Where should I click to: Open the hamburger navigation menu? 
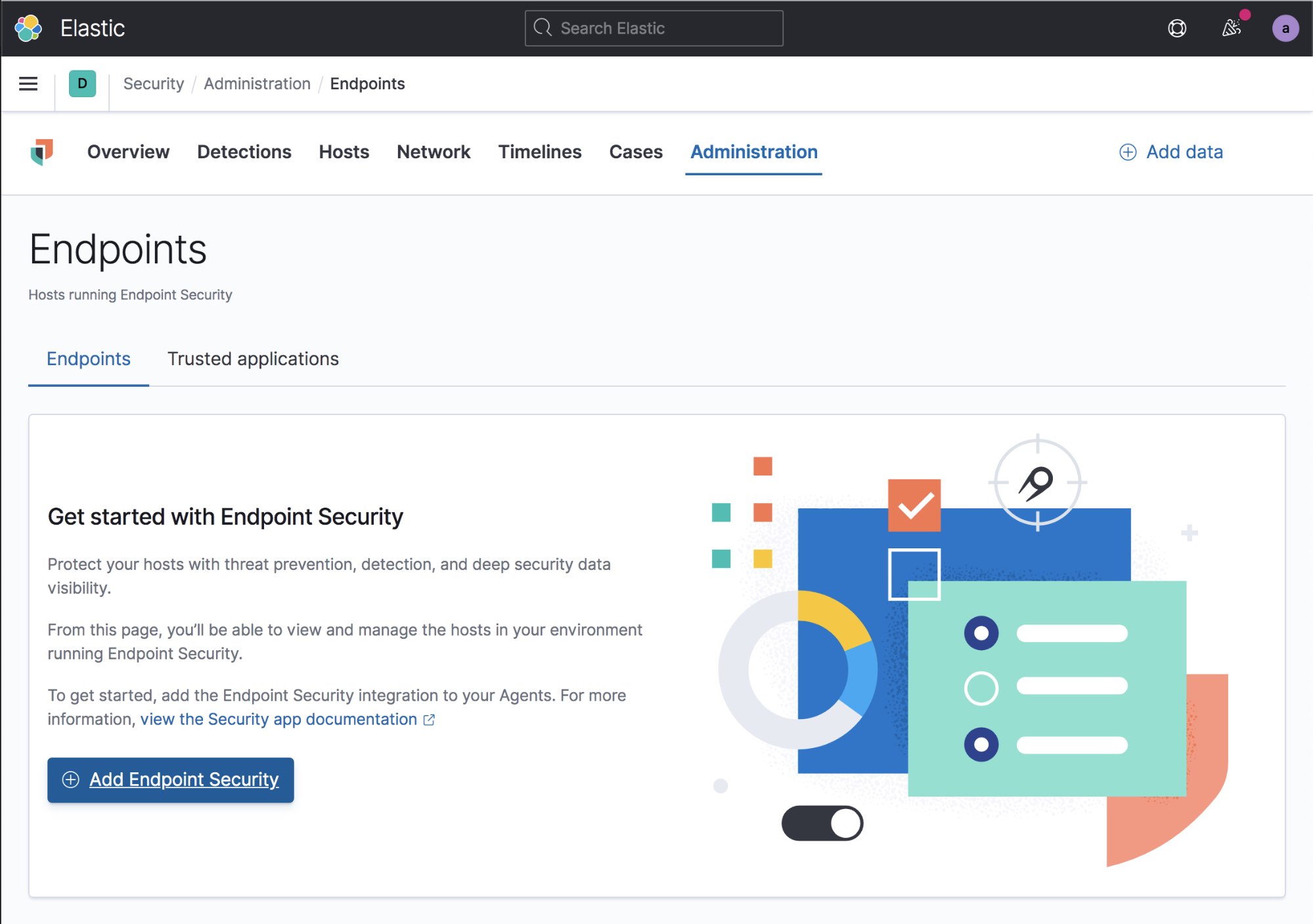coord(28,83)
